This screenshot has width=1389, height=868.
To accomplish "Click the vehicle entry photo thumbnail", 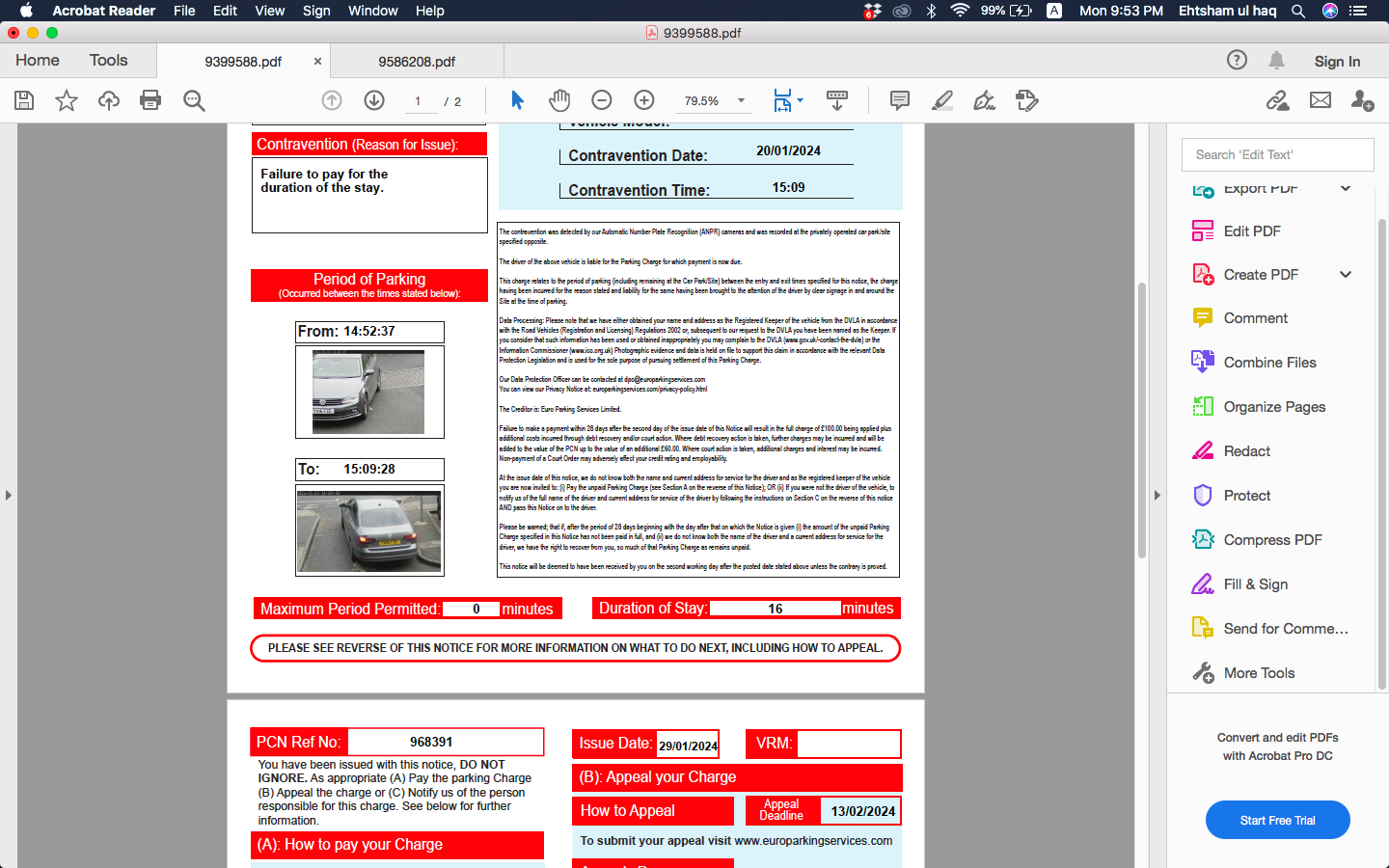I will pos(368,392).
